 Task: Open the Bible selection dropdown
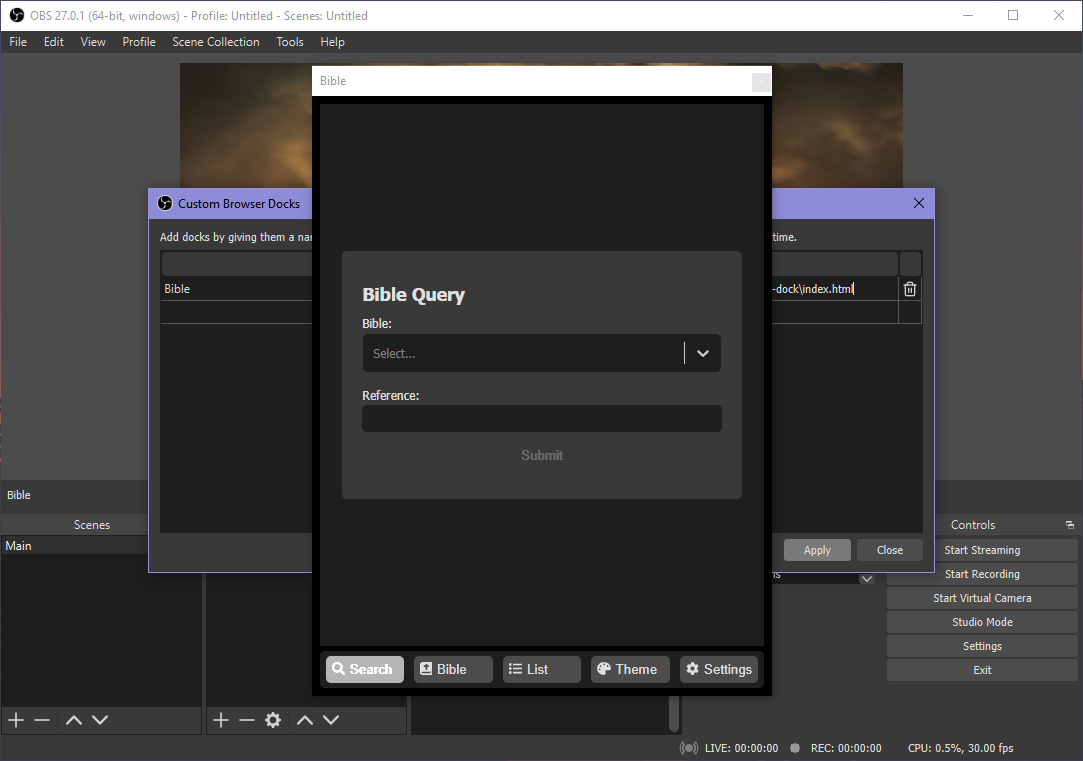[x=702, y=353]
